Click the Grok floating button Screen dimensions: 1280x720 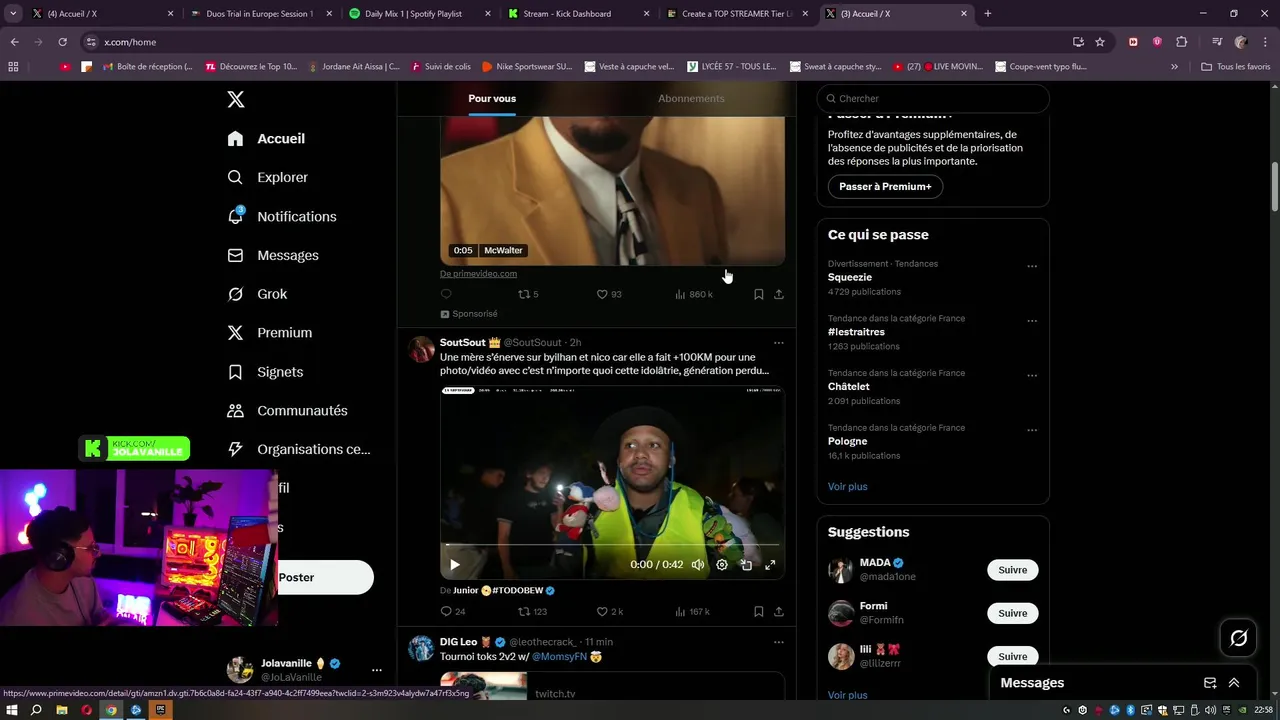(1238, 638)
